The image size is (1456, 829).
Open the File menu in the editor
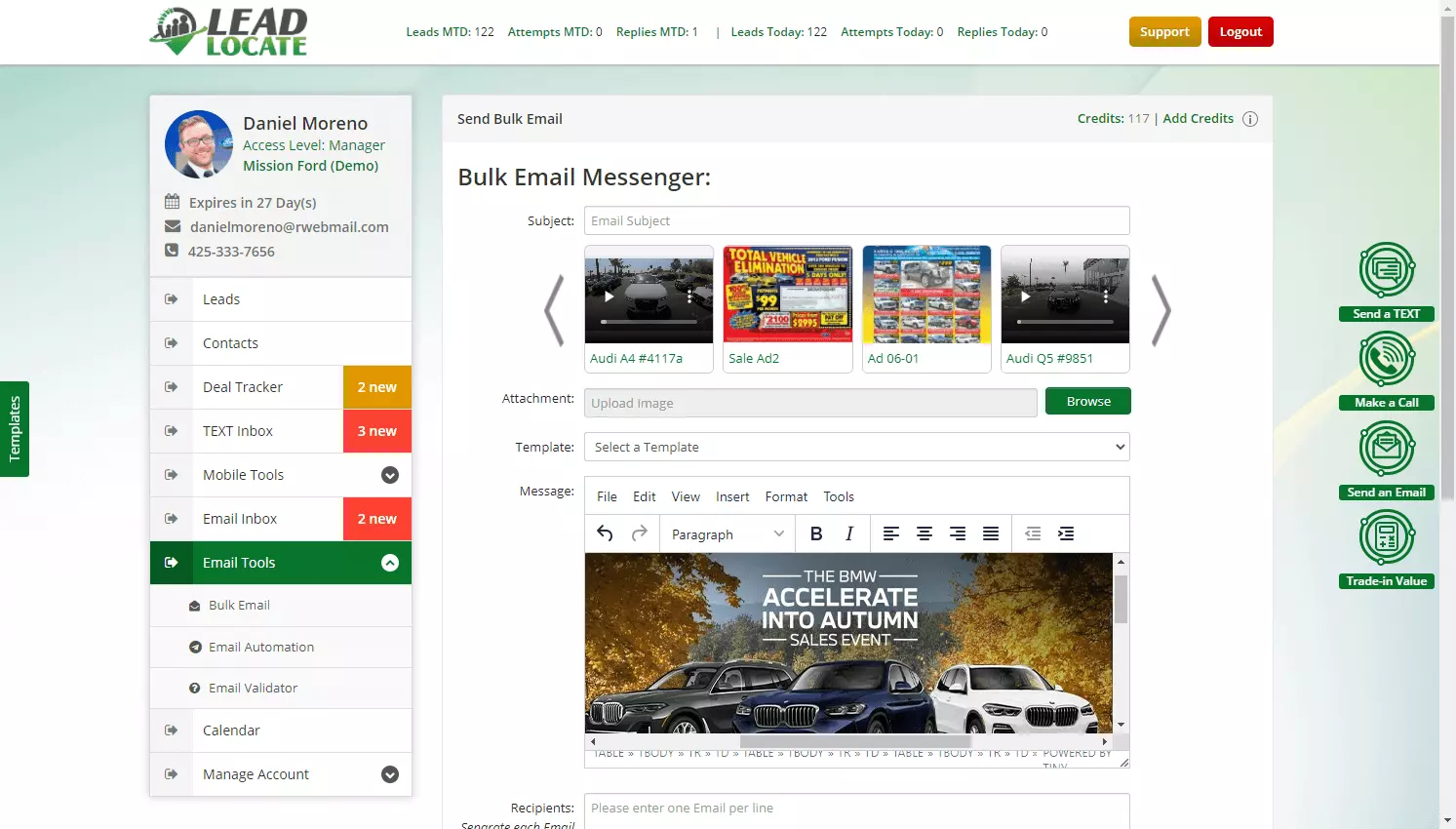607,496
